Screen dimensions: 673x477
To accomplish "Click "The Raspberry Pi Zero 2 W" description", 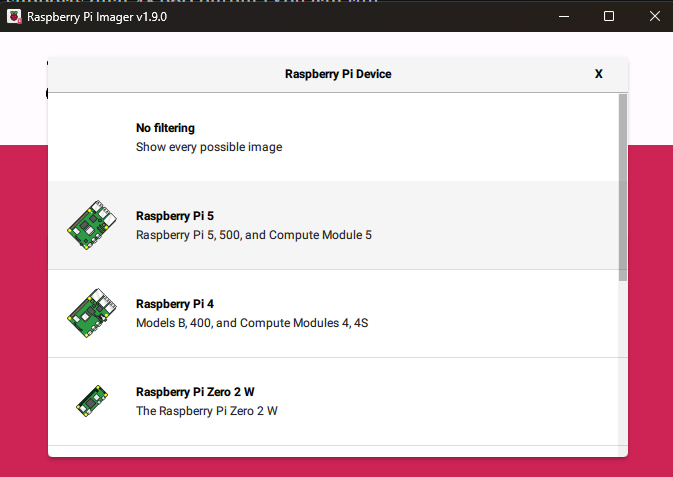I will (207, 411).
